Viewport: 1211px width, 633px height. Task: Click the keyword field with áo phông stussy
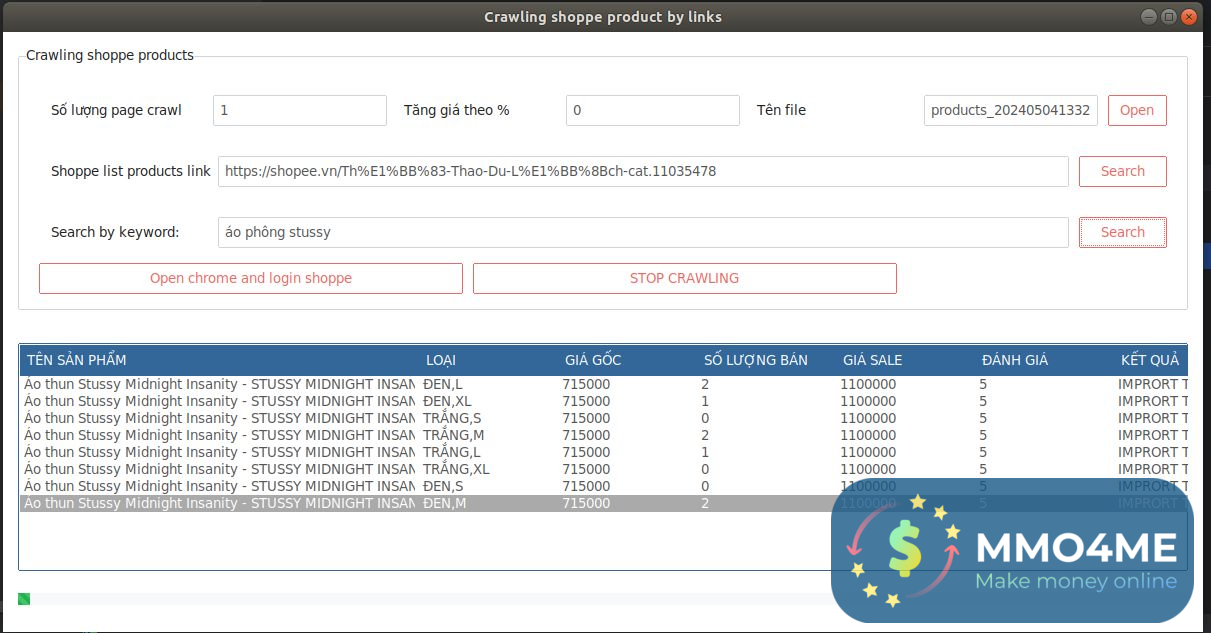(x=643, y=232)
